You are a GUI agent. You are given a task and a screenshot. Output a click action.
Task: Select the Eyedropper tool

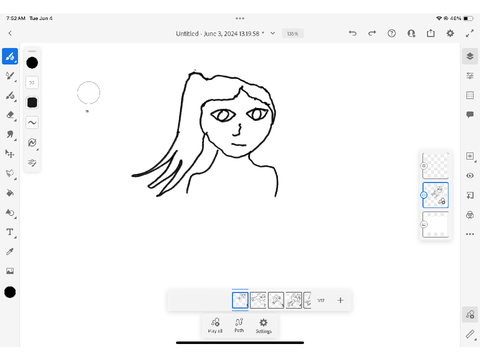click(10, 251)
